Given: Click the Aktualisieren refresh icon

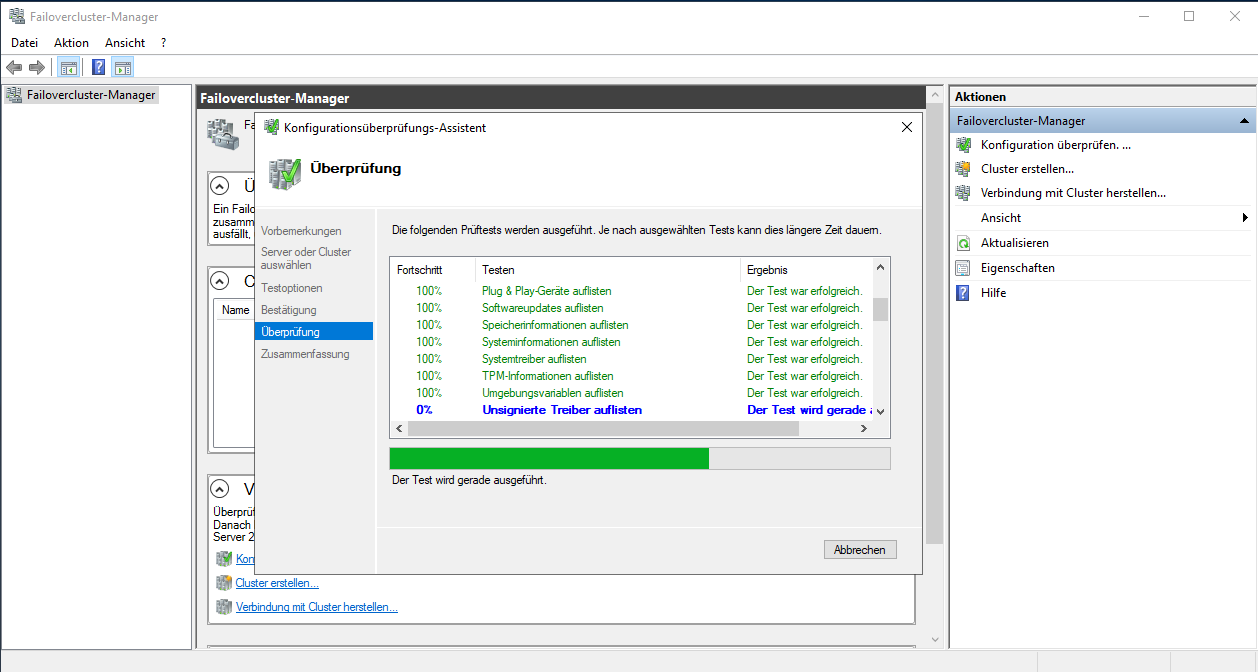Looking at the screenshot, I should [964, 242].
